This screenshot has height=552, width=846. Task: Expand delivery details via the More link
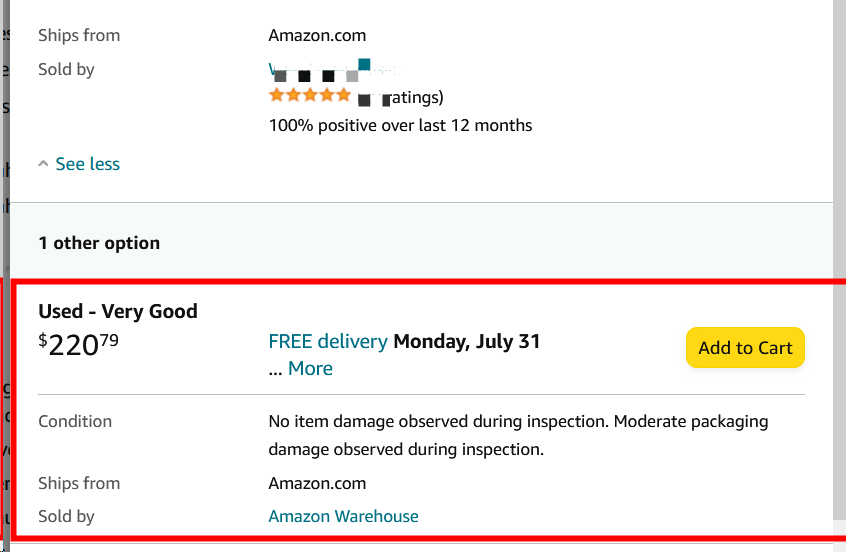(x=310, y=368)
